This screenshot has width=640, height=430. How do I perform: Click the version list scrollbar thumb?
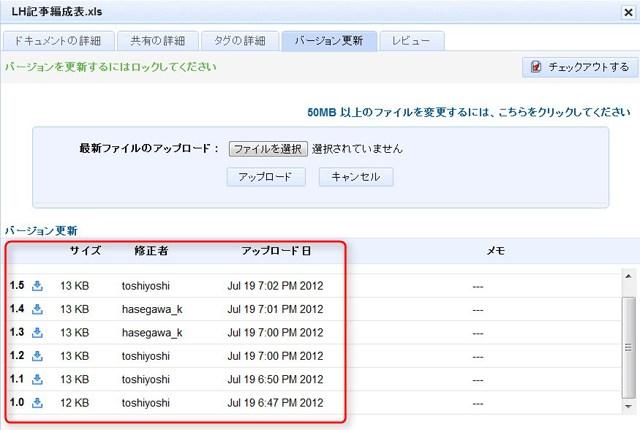click(629, 348)
